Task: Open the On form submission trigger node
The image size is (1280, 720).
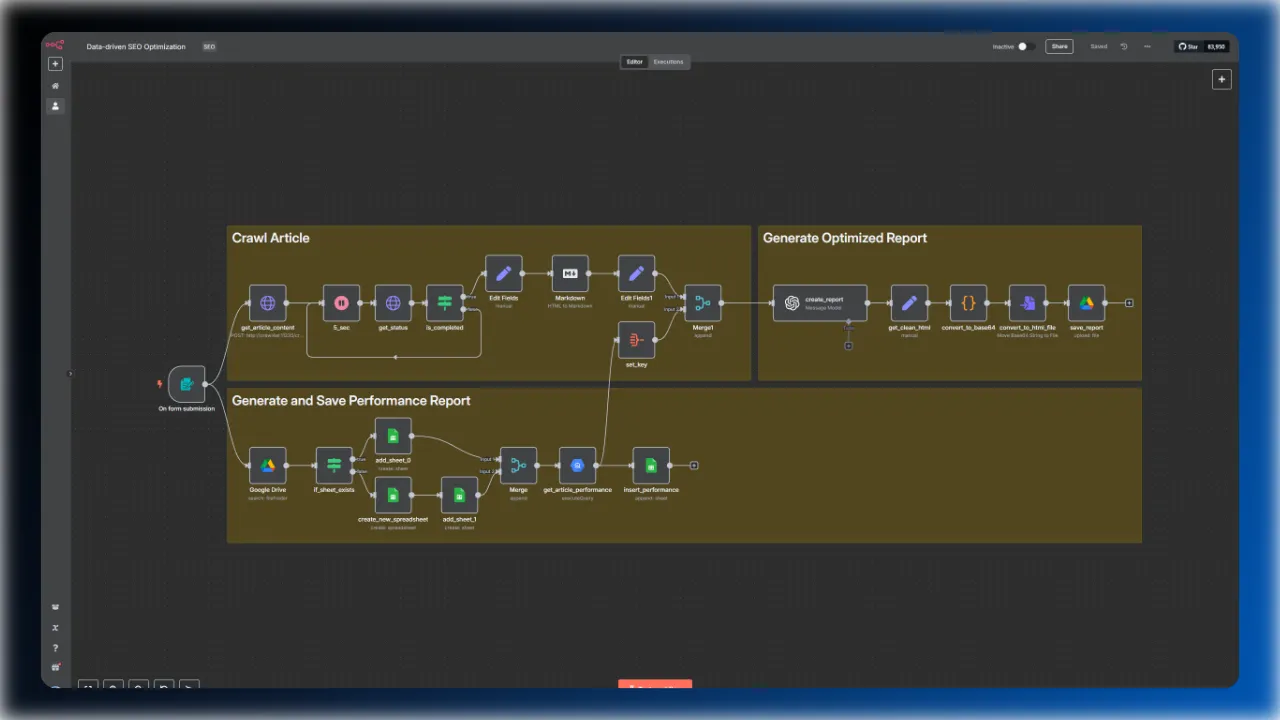Action: tap(187, 384)
